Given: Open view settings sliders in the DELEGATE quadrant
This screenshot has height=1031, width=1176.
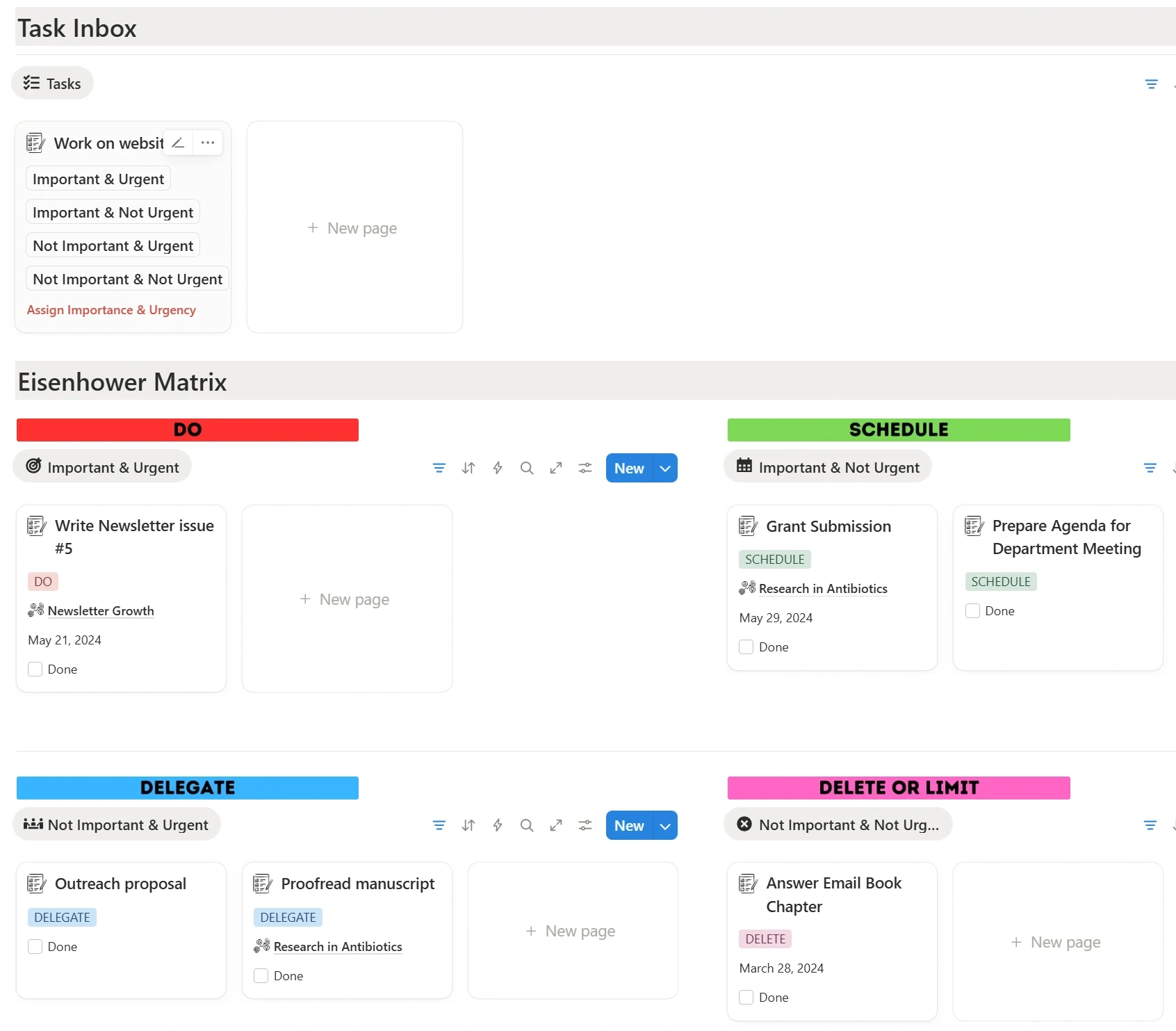Looking at the screenshot, I should click(x=585, y=825).
